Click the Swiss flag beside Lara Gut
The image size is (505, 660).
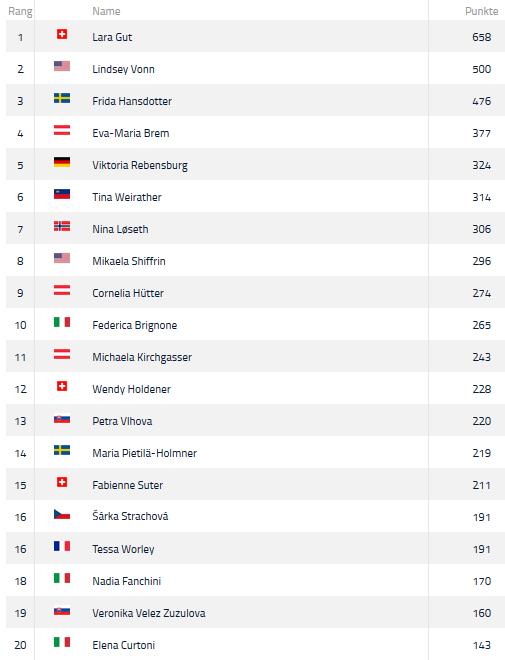tap(62, 34)
